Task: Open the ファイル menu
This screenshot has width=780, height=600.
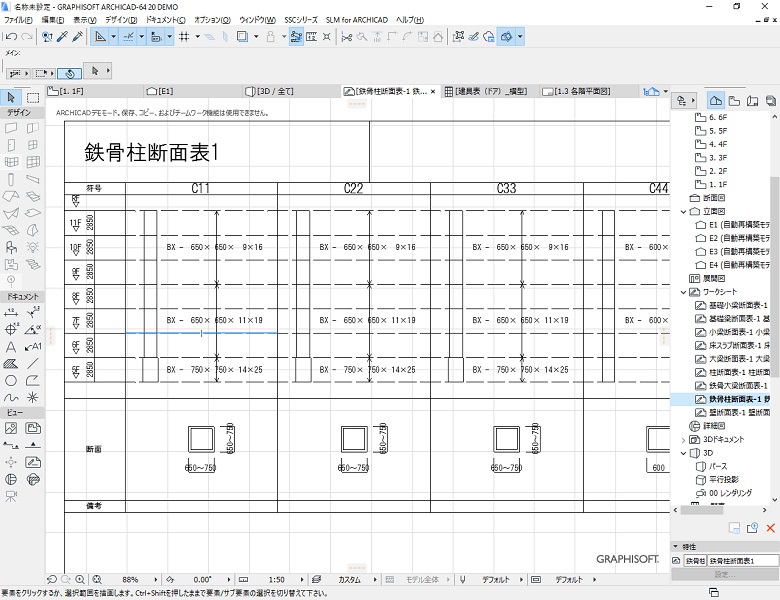Action: click(x=18, y=20)
